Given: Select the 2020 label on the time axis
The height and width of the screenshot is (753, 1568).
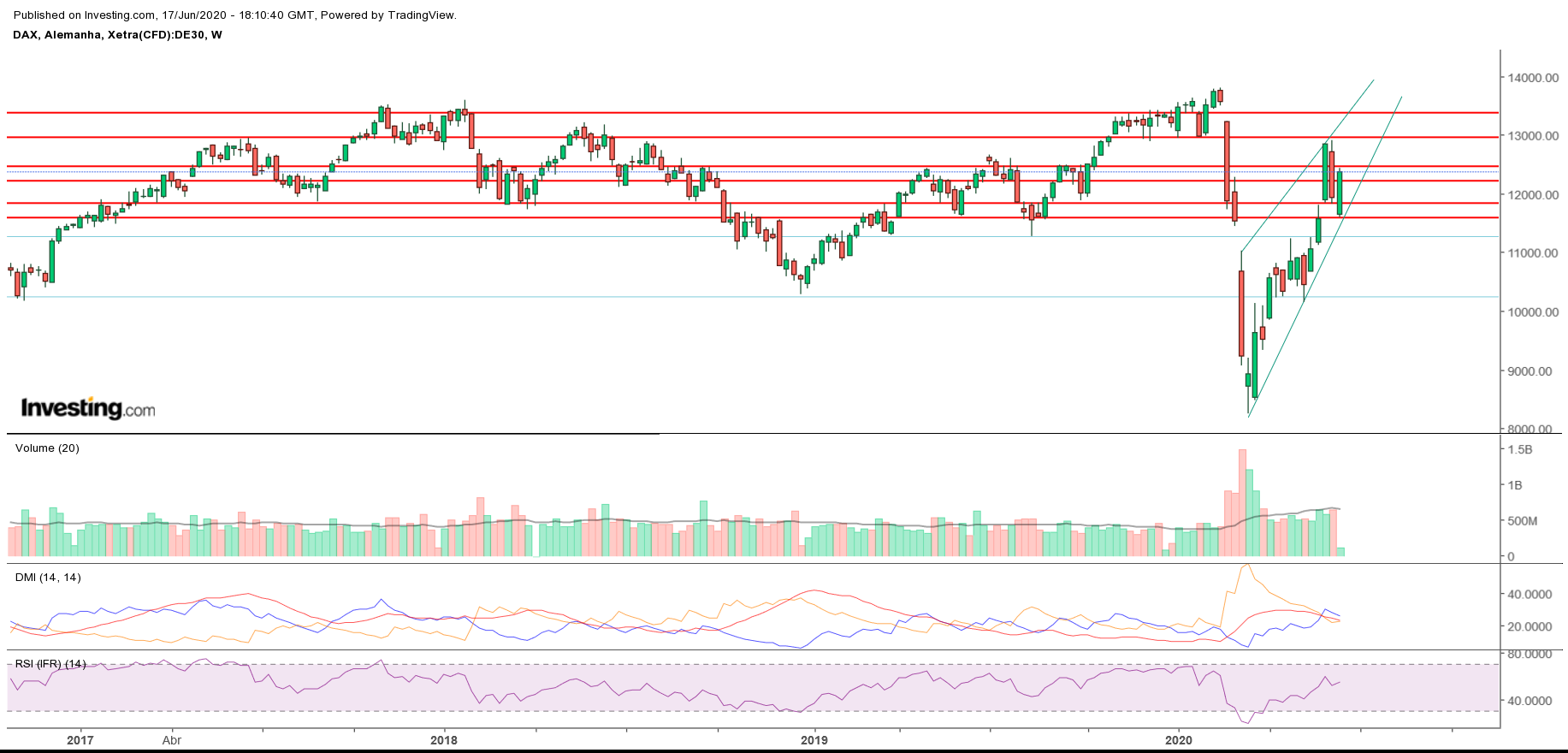Looking at the screenshot, I should pos(1179,740).
